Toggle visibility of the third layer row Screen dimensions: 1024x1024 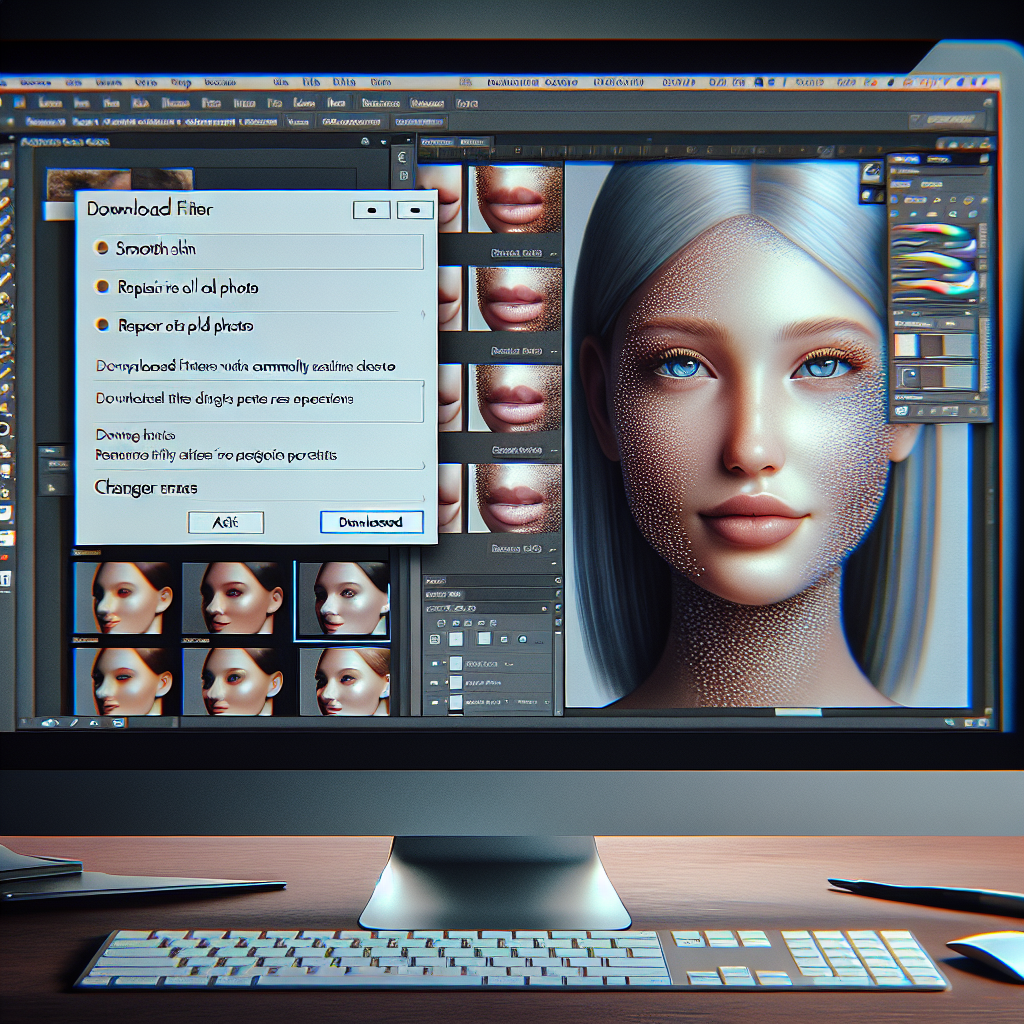[434, 702]
